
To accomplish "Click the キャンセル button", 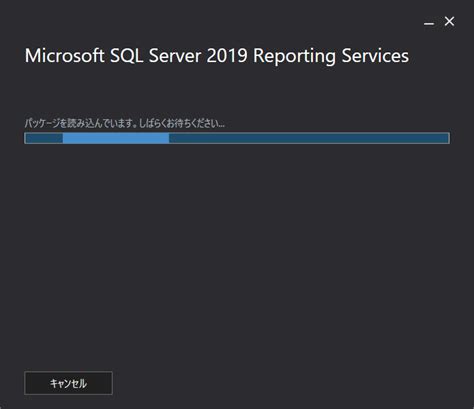I will (68, 383).
